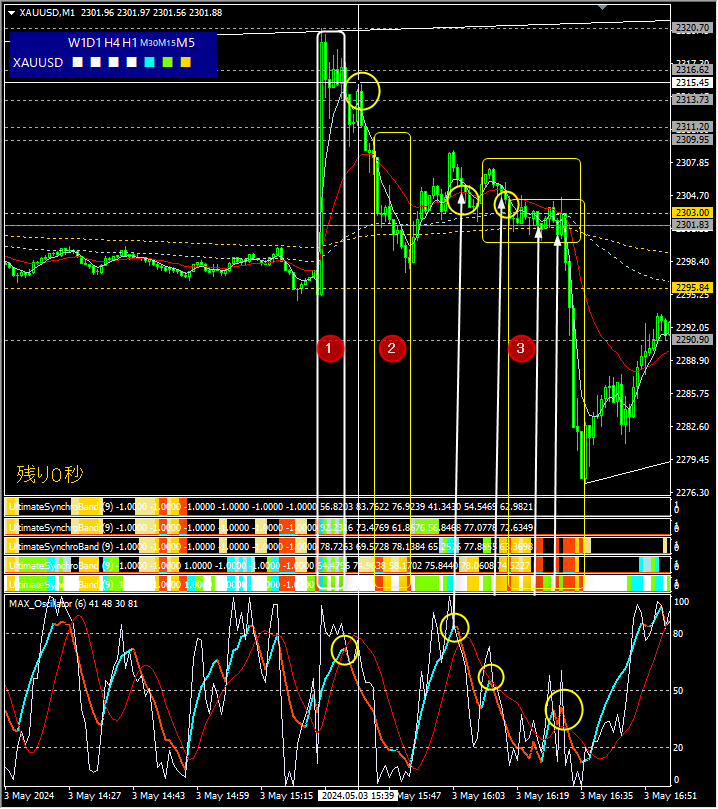Click the UltimateSynchroBand row containing 78.7263
The image size is (718, 809).
point(337,546)
